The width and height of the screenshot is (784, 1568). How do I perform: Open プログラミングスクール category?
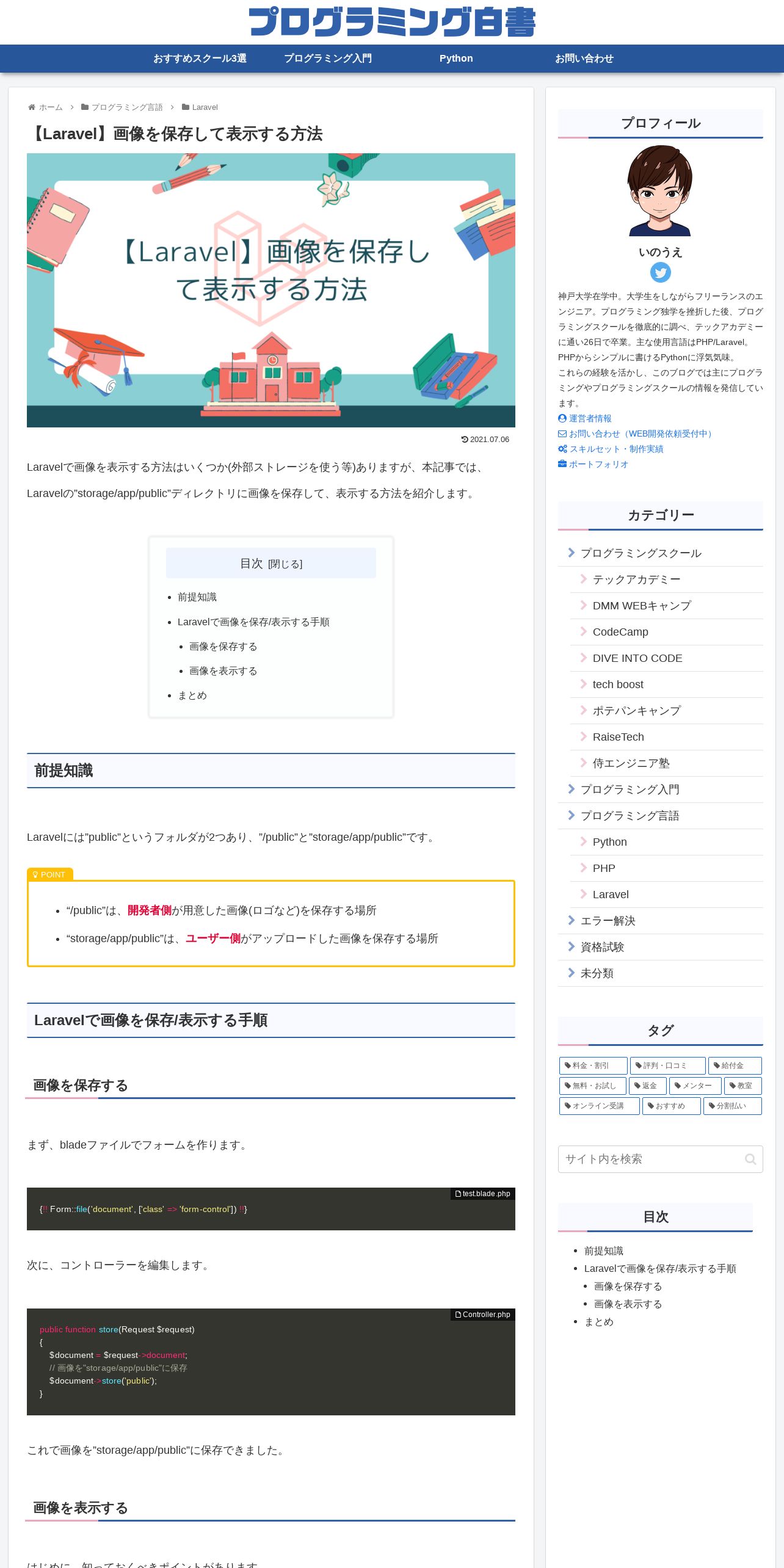[661, 553]
